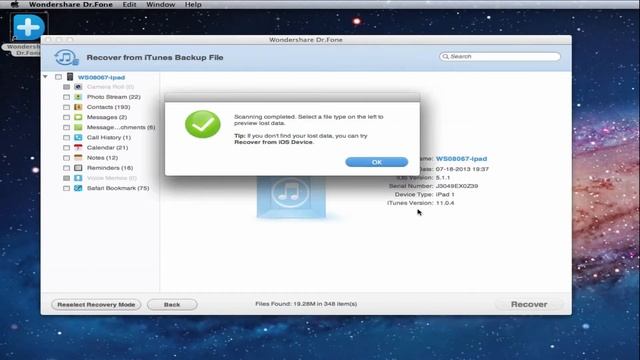Click OK in the scanning completed dialog
Viewport: 640px width, 360px height.
coord(377,162)
